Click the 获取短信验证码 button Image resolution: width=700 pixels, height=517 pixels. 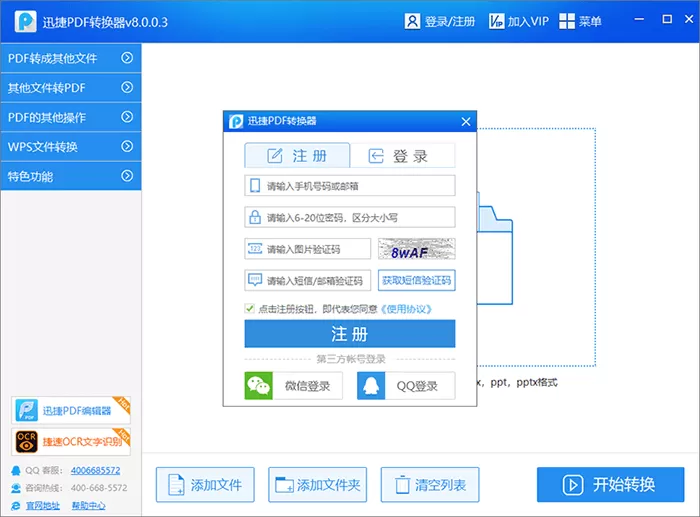(417, 280)
